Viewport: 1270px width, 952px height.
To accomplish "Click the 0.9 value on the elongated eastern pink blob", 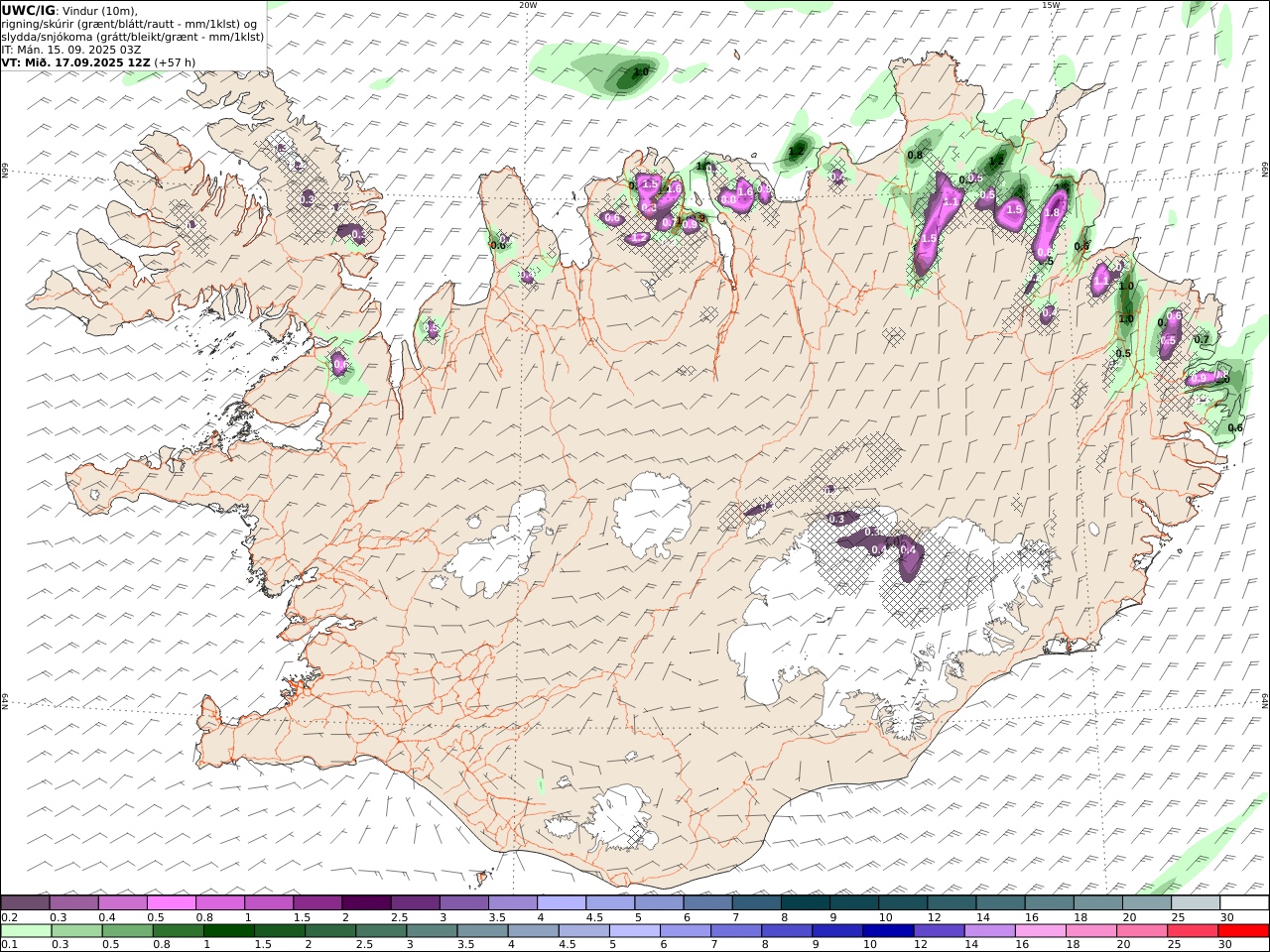I will [1200, 378].
